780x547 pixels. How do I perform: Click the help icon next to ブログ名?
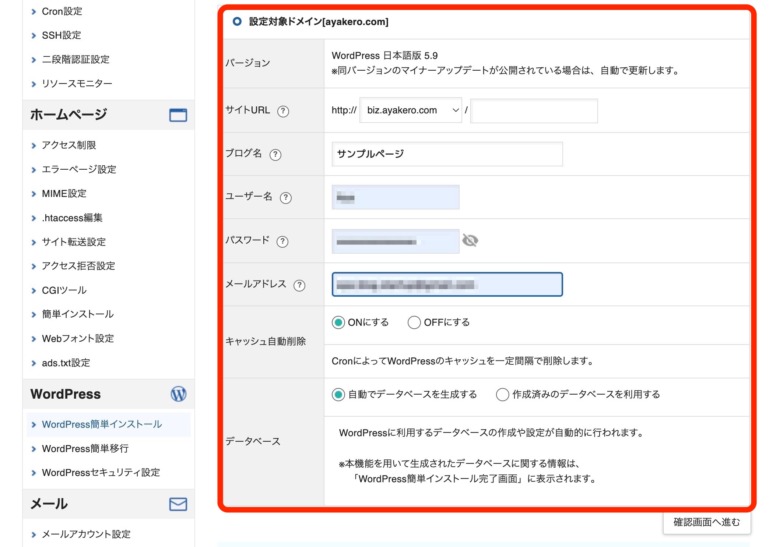click(x=275, y=155)
